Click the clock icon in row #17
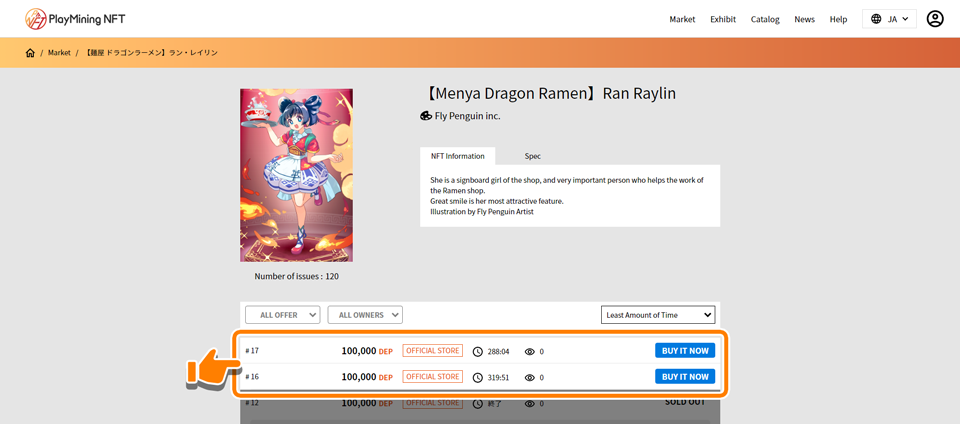960x424 pixels. pos(478,351)
